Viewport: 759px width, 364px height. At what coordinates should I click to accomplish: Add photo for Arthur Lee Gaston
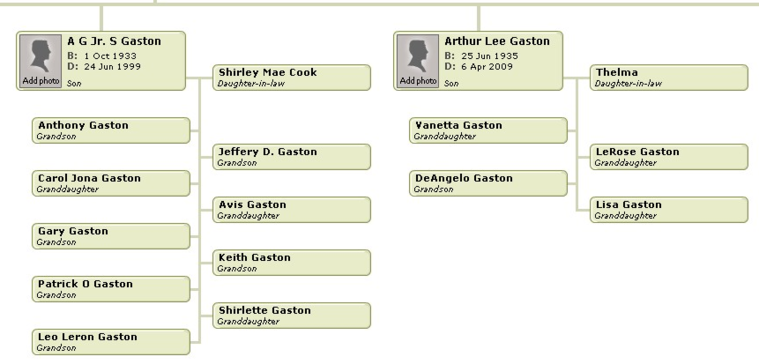[x=418, y=61]
